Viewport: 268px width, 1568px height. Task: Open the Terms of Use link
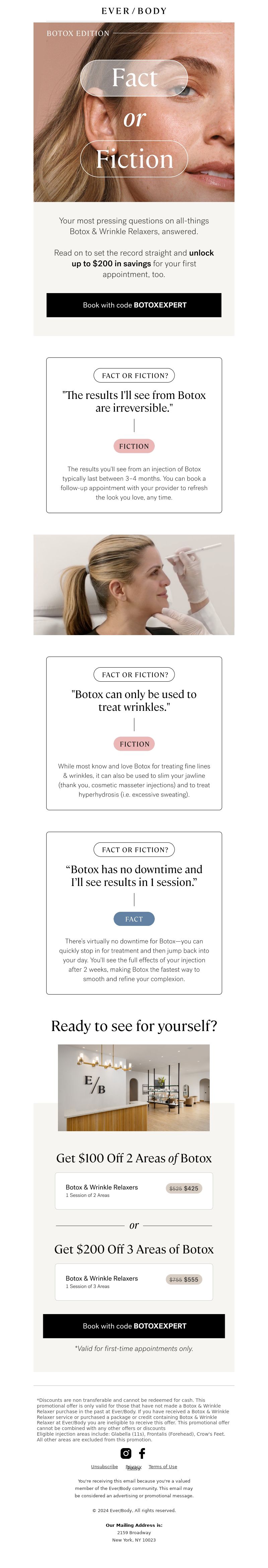click(x=162, y=1467)
